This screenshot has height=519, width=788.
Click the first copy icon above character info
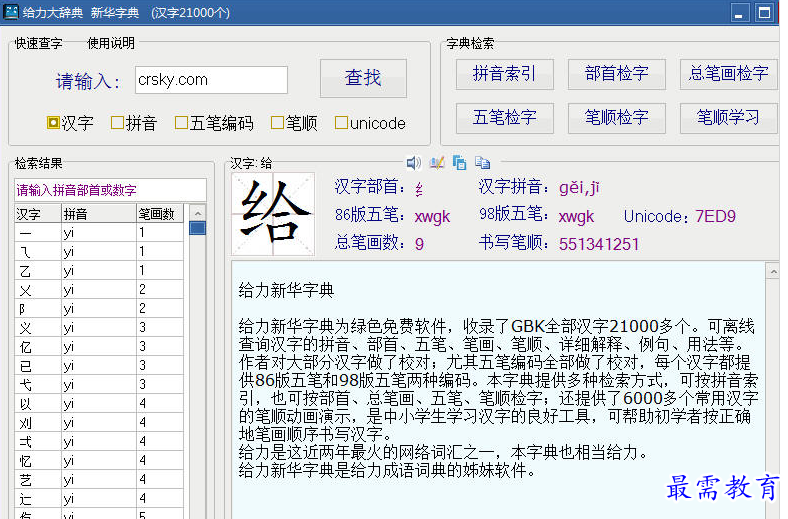[459, 162]
